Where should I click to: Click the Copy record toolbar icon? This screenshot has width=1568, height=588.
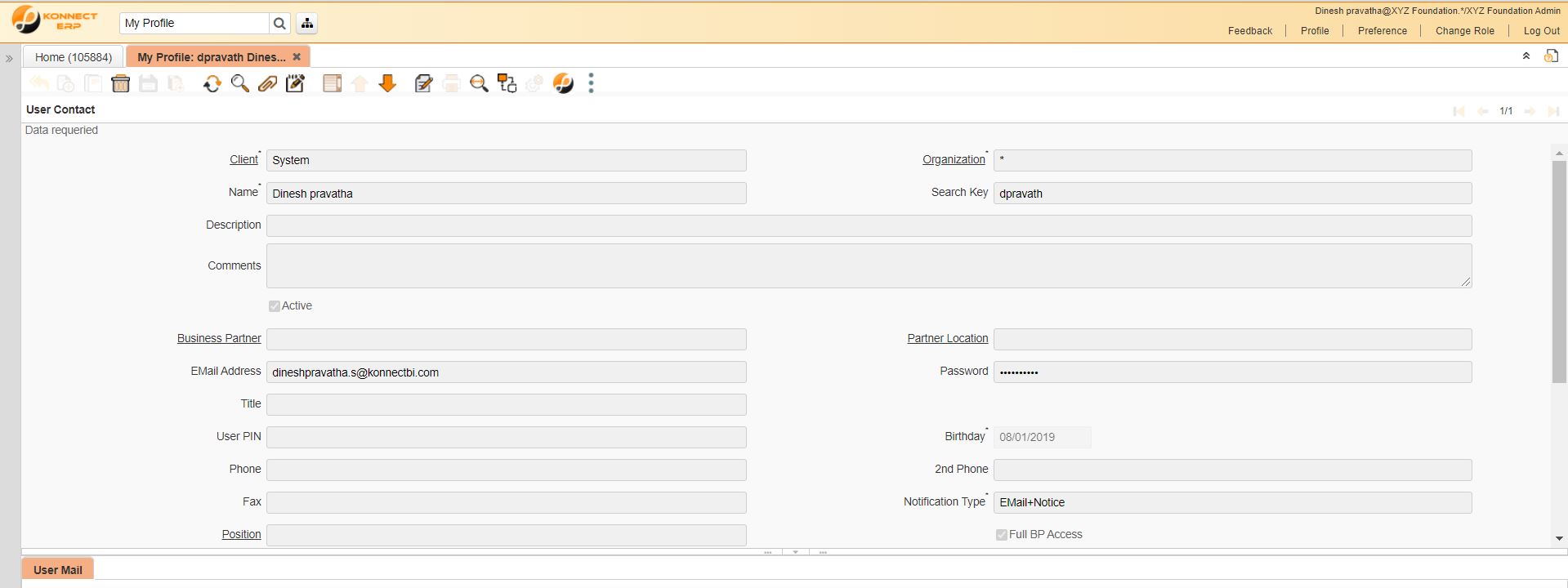(x=93, y=83)
